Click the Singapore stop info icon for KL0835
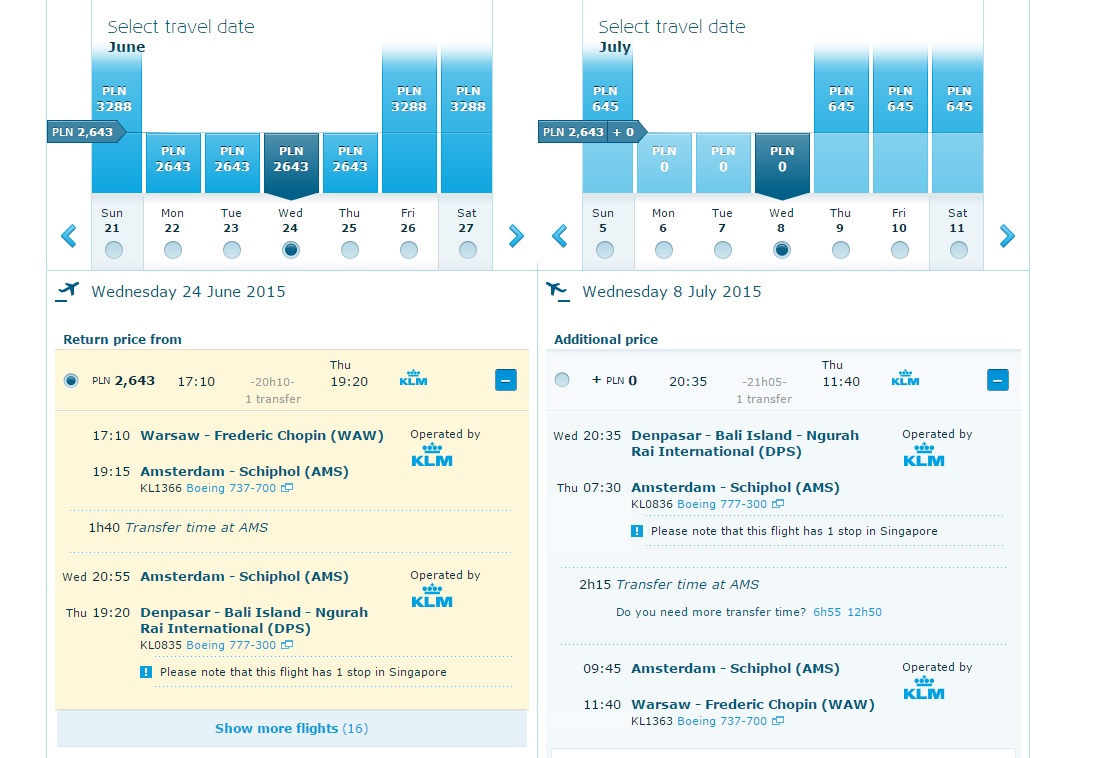Screen dimensions: 1119x758 [x=146, y=672]
